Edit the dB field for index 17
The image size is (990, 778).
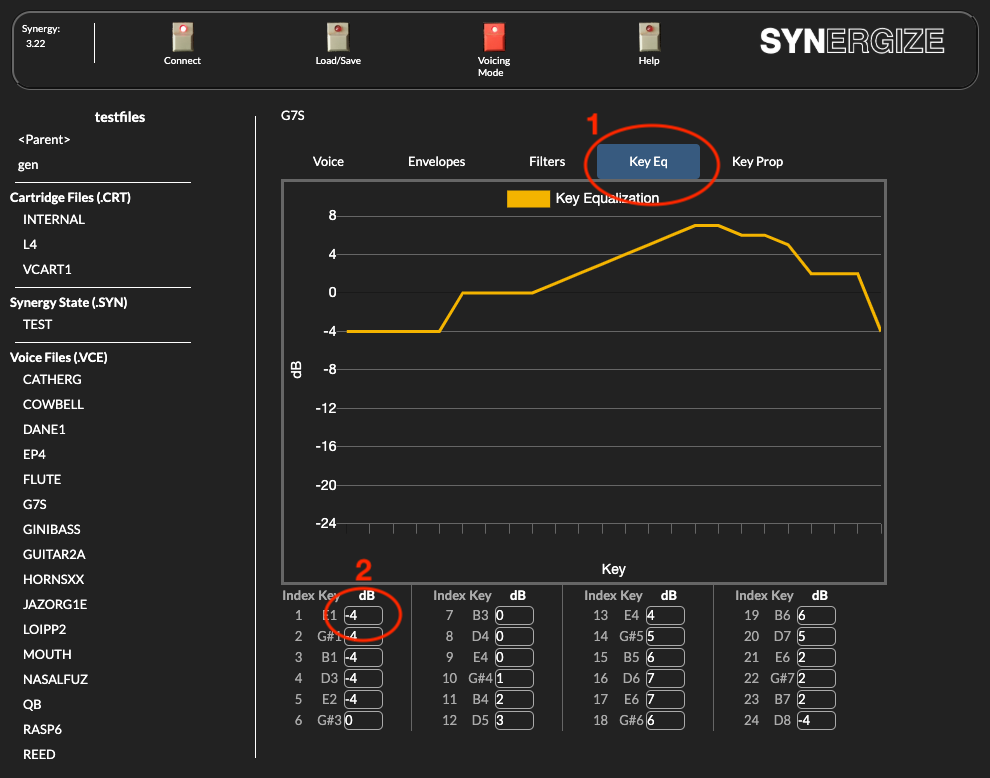click(665, 700)
